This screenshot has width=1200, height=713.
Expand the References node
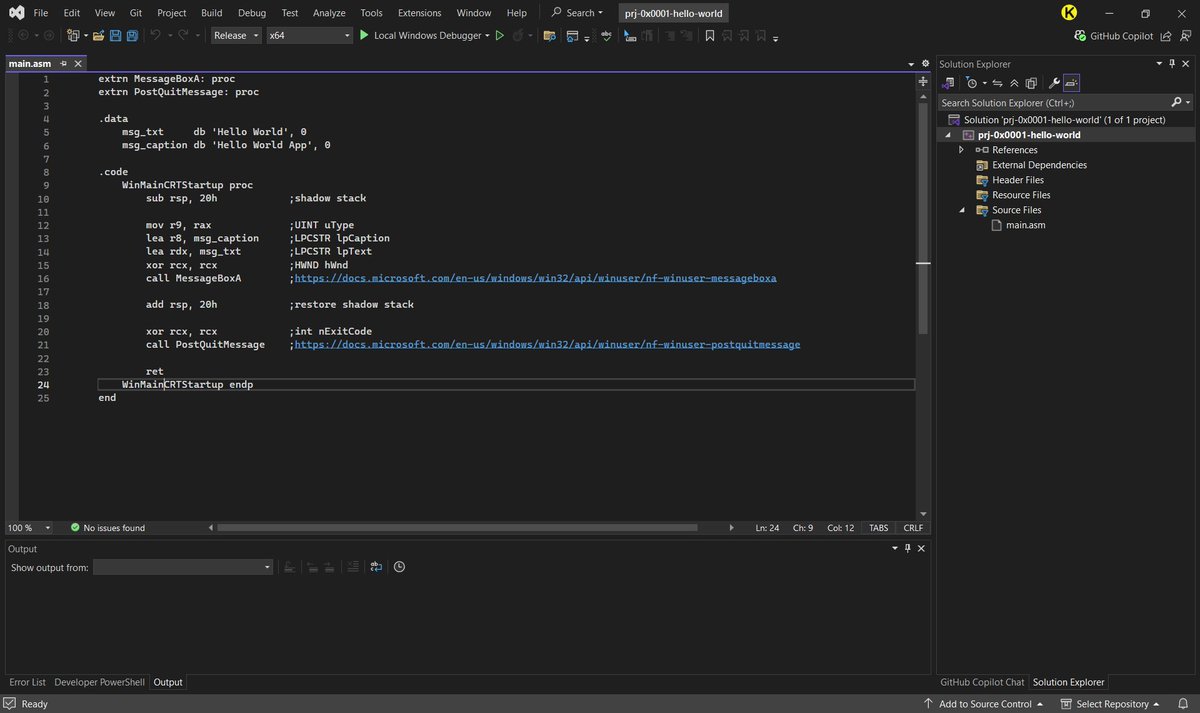[x=961, y=149]
